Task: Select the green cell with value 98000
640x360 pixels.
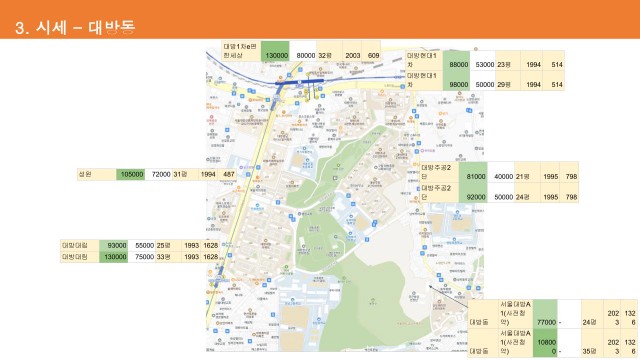Action: pos(456,80)
